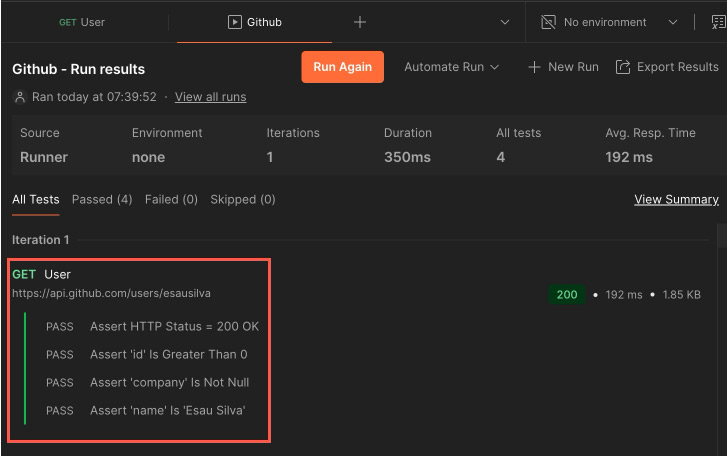
Task: Click the api.github.com/users/esausilva URL
Action: pos(111,293)
